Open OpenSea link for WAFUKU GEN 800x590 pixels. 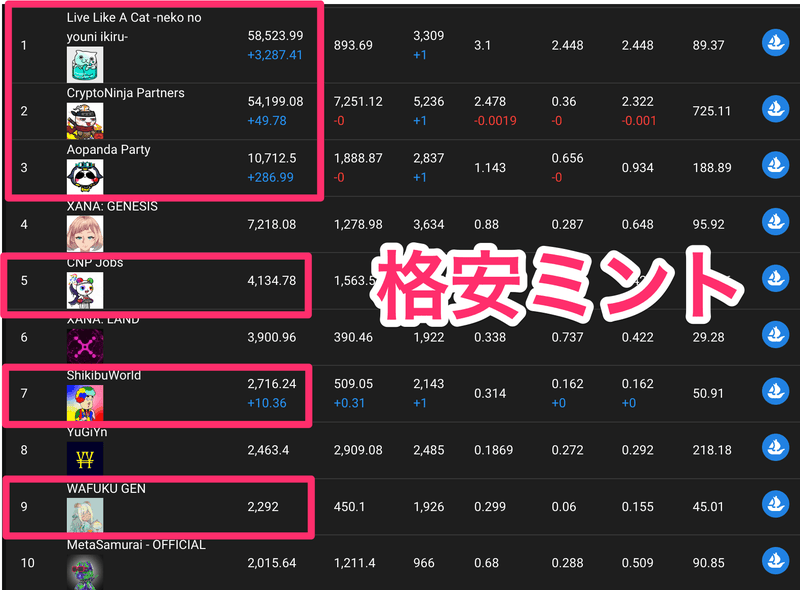[x=776, y=504]
